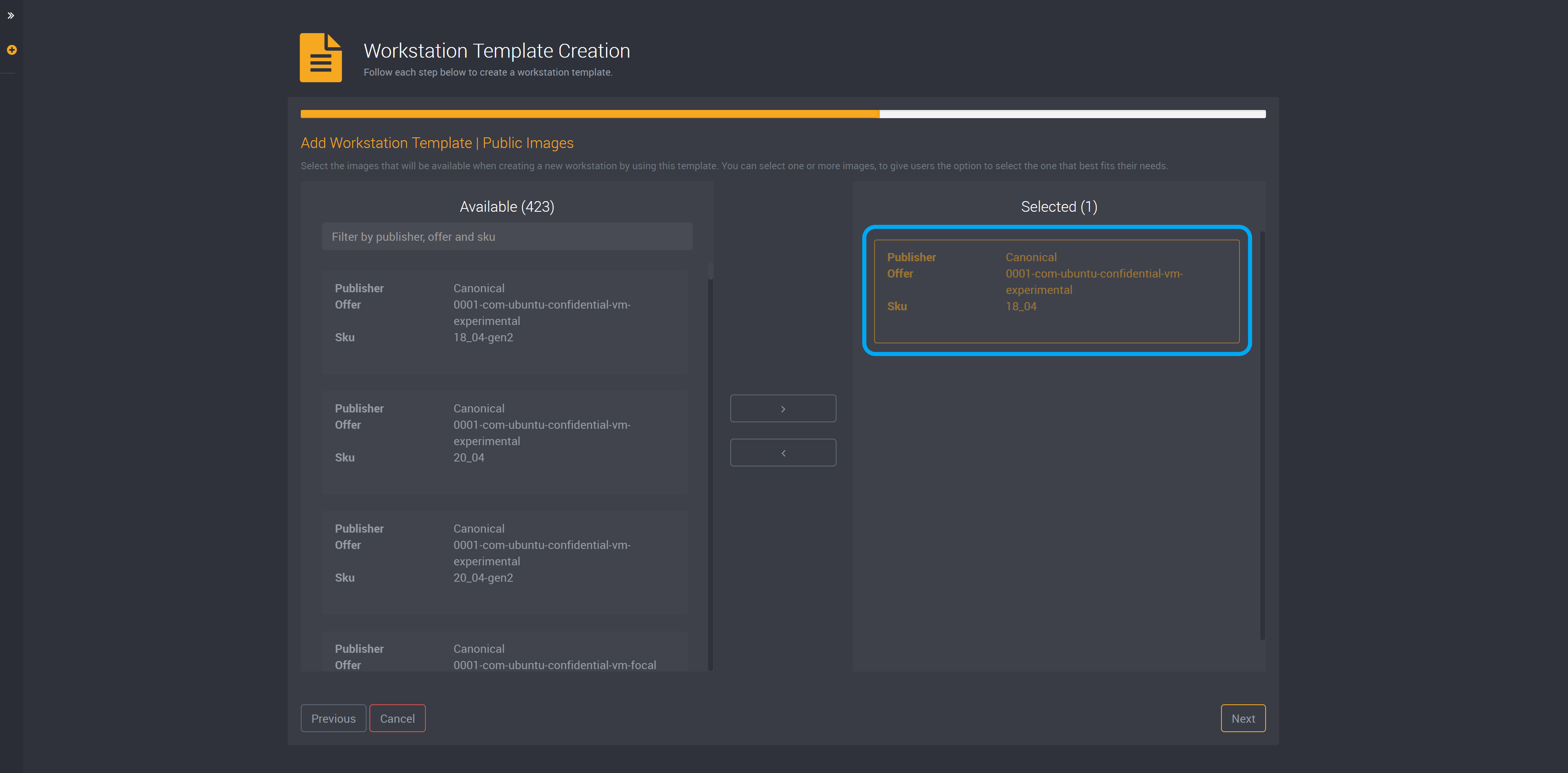Screen dimensions: 1568x773
Task: Click Add Workstation Template | Public Images heading
Action: [x=437, y=143]
